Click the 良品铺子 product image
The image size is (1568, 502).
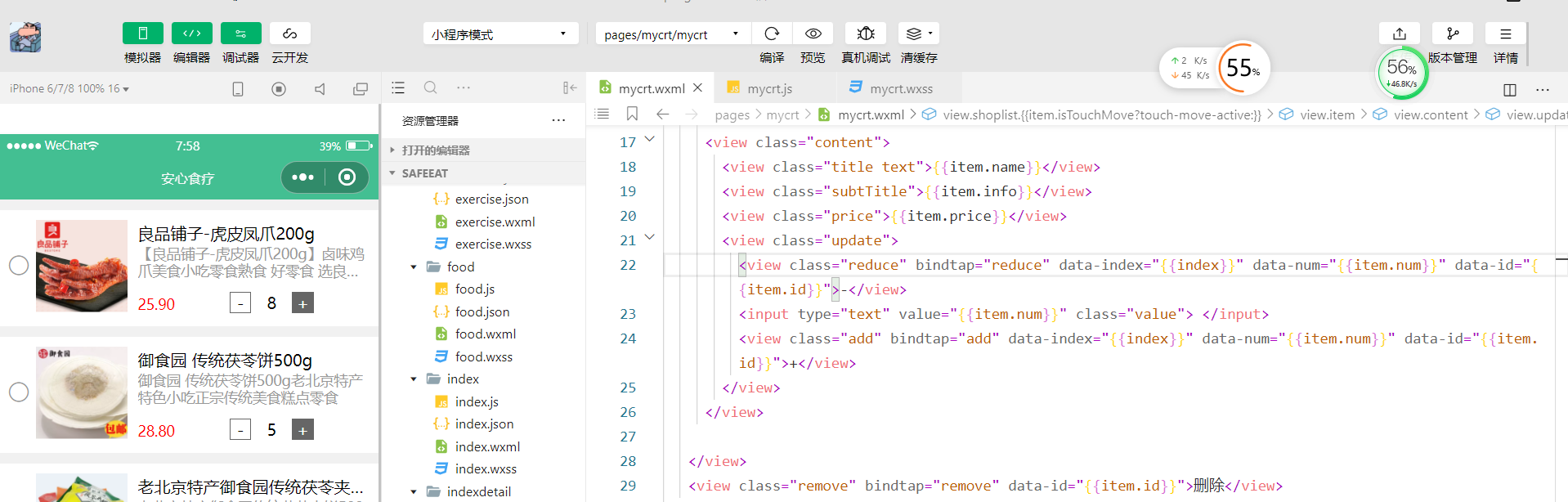pyautogui.click(x=82, y=266)
